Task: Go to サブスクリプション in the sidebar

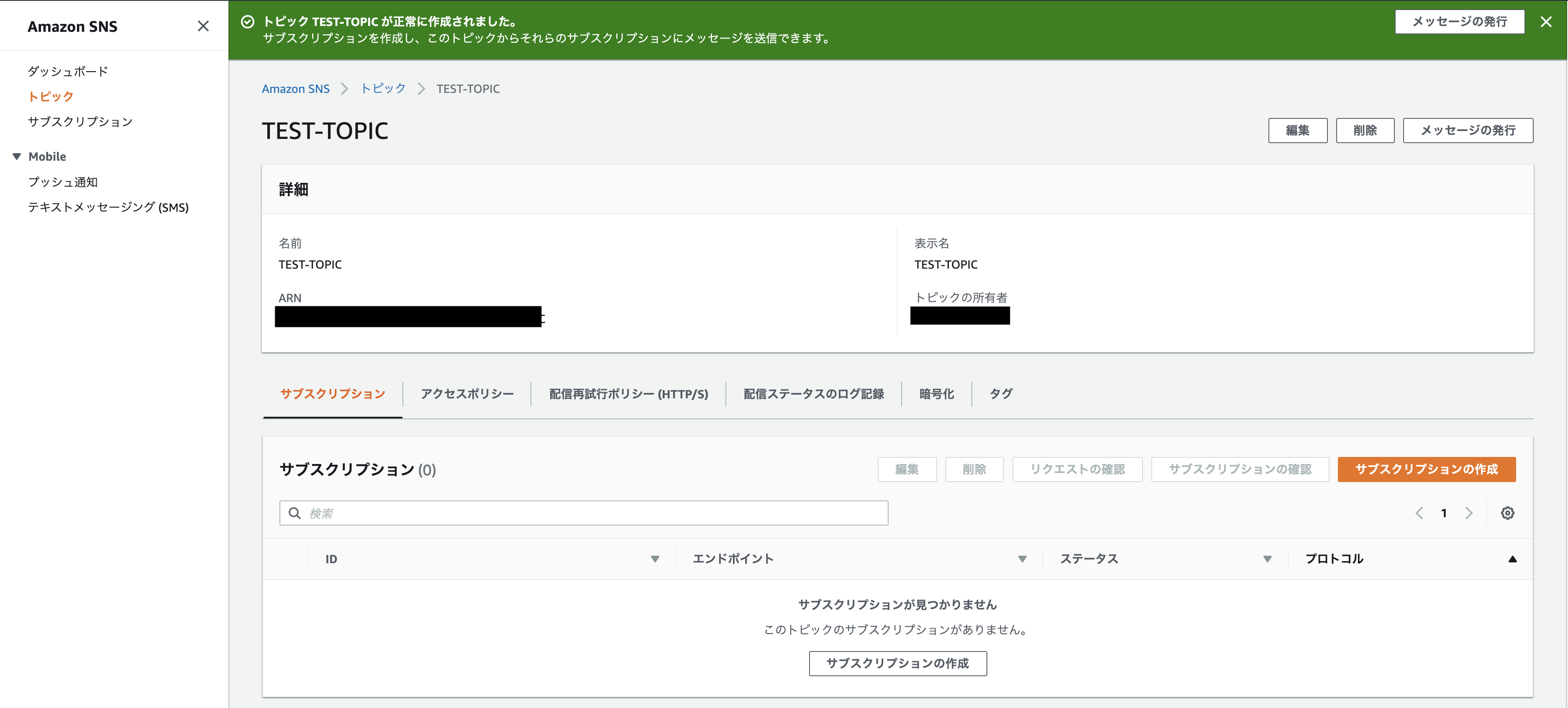Action: pyautogui.click(x=80, y=122)
